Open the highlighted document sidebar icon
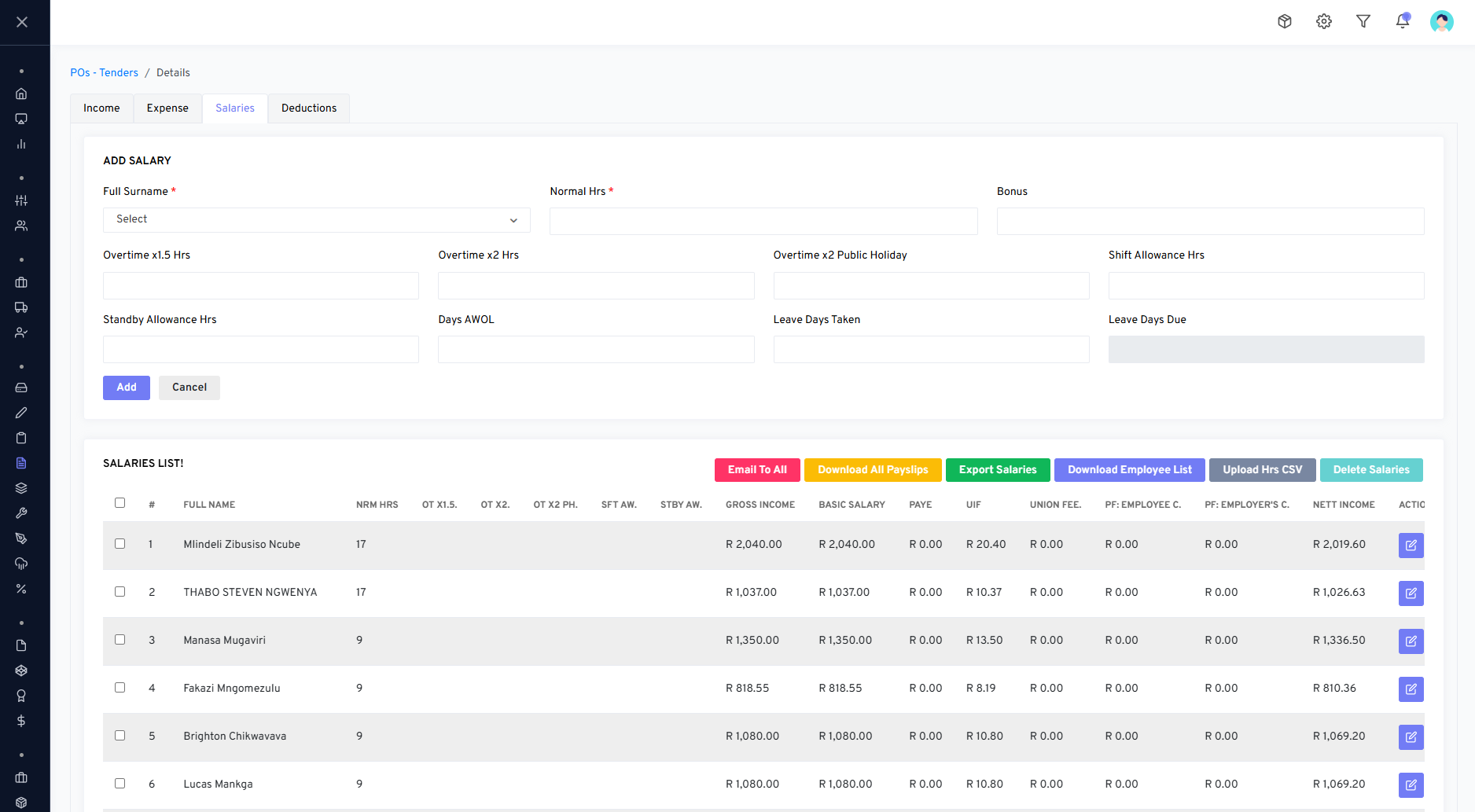Image resolution: width=1475 pixels, height=812 pixels. point(21,463)
